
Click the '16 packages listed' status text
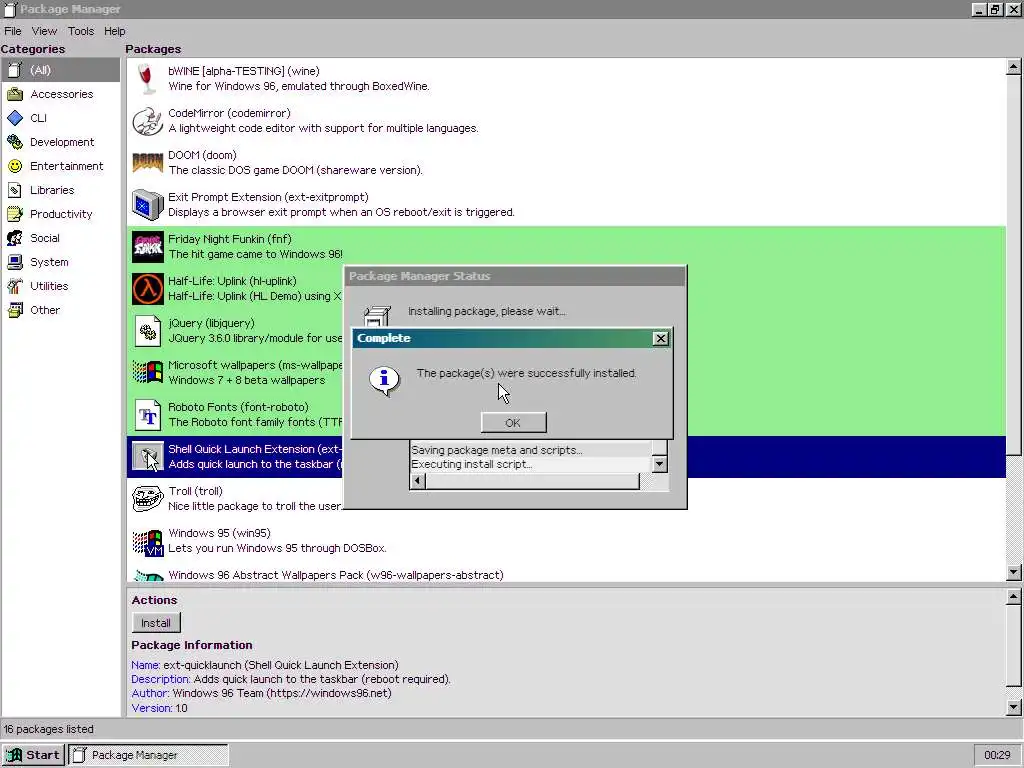click(49, 729)
